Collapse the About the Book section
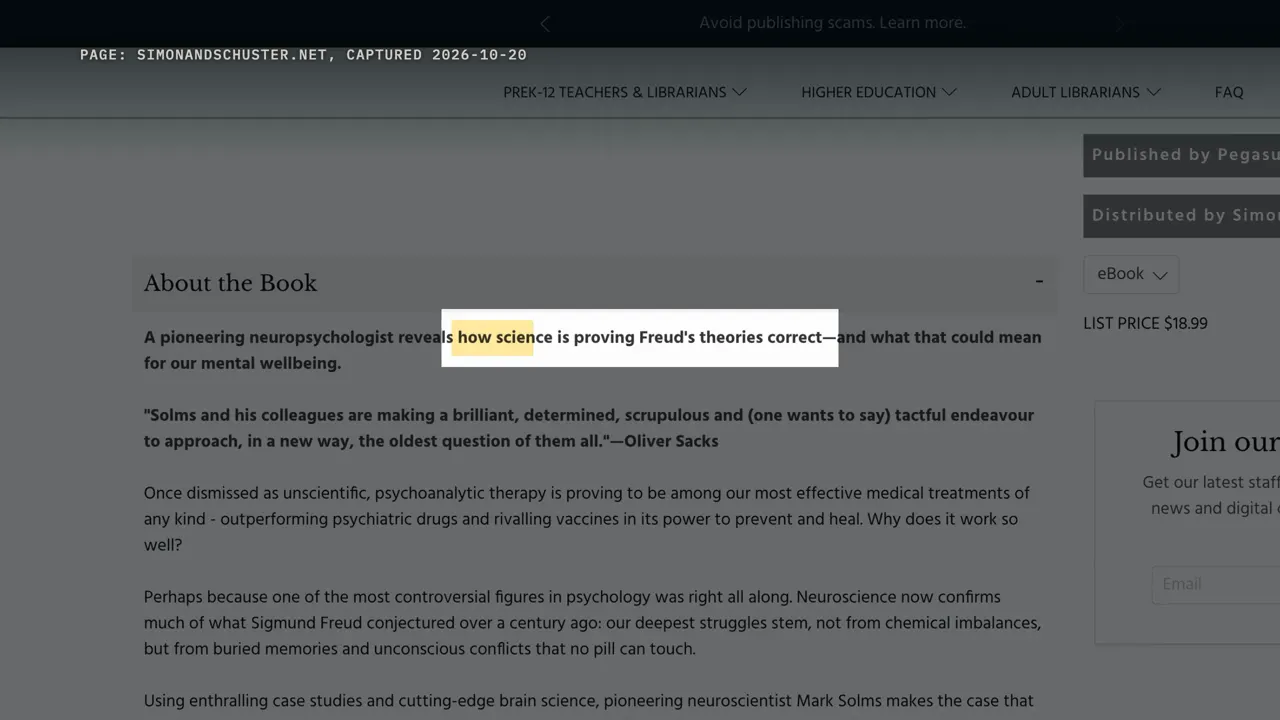This screenshot has width=1280, height=720. 1039,282
